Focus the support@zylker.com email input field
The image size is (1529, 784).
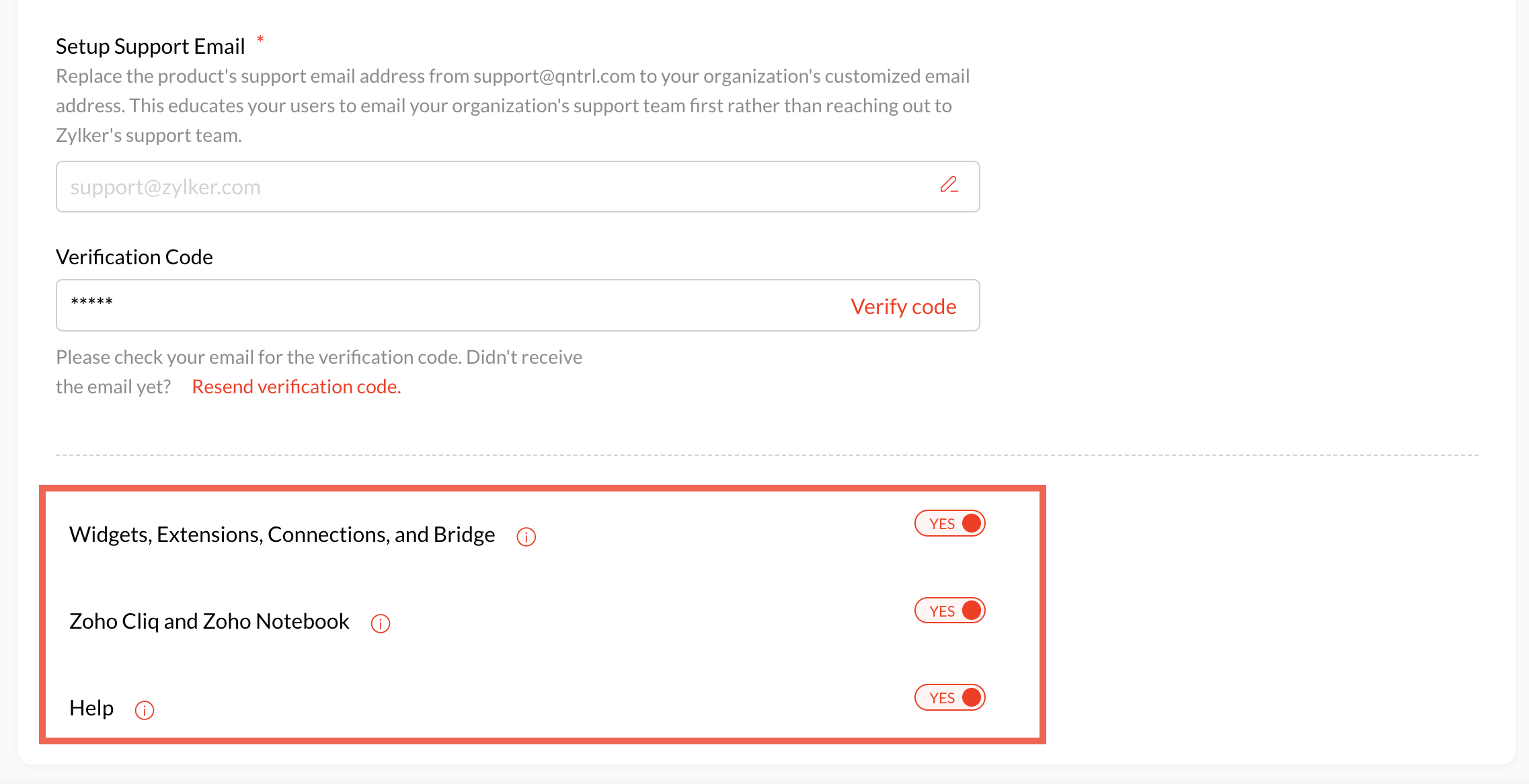click(491, 187)
